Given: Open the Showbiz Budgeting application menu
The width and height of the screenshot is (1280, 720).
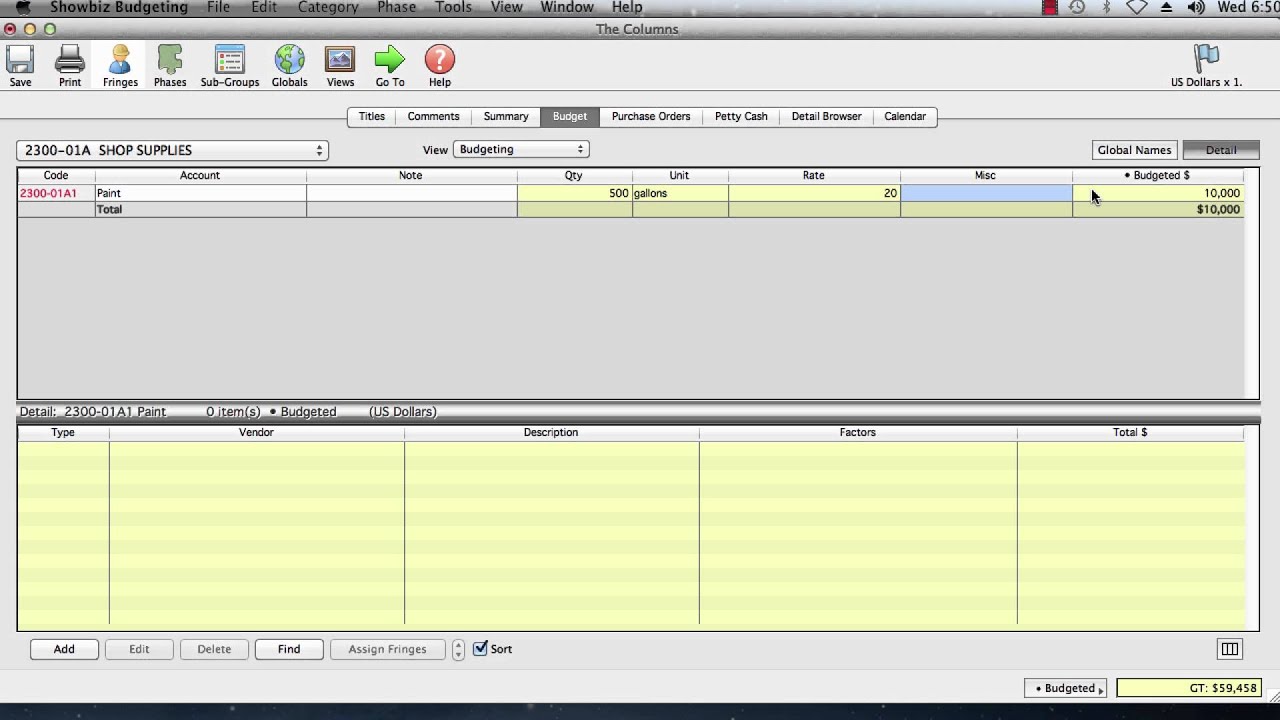Looking at the screenshot, I should click(x=118, y=7).
